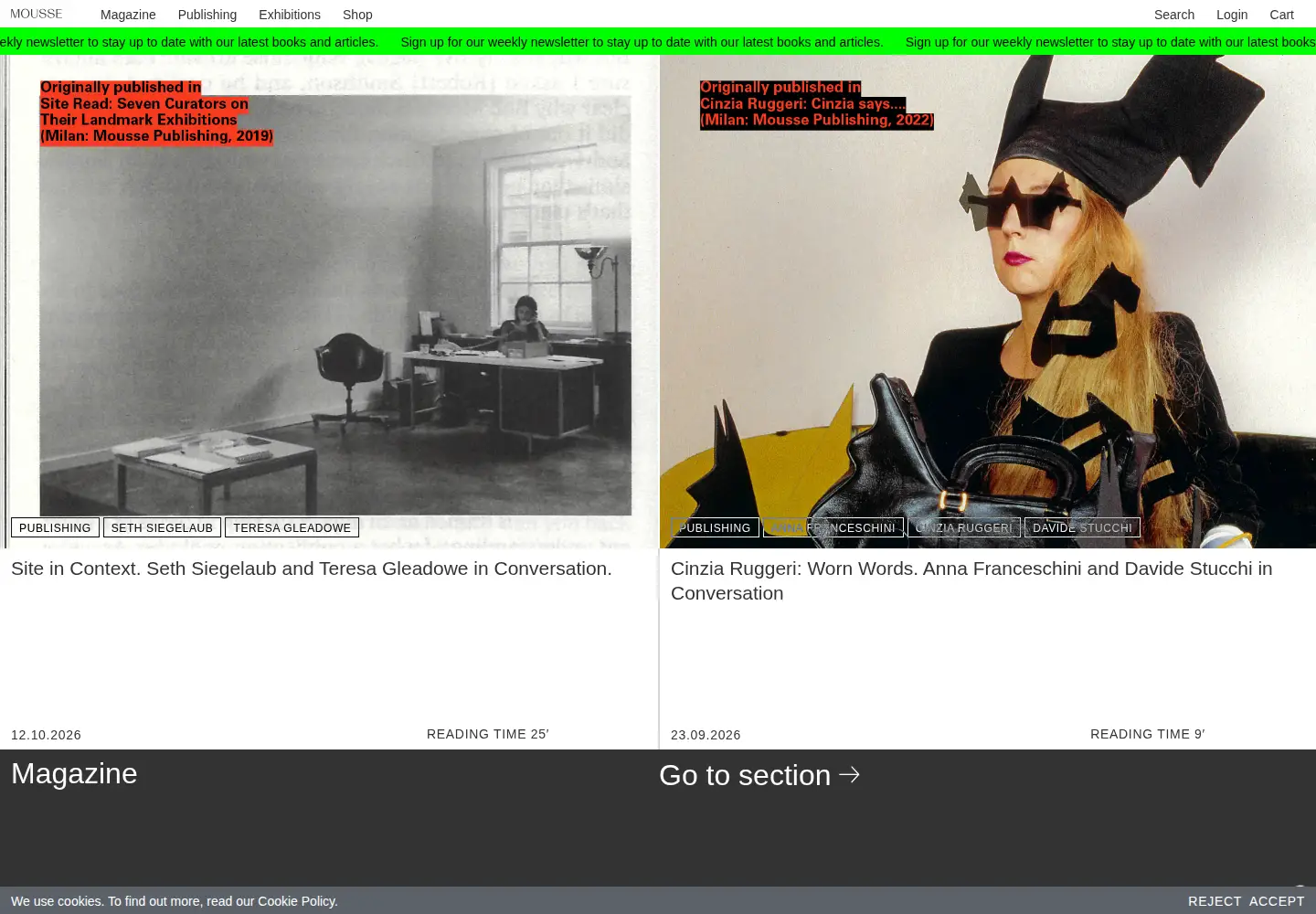1316x914 pixels.
Task: Click the Site Read originally published label
Action: [156, 112]
